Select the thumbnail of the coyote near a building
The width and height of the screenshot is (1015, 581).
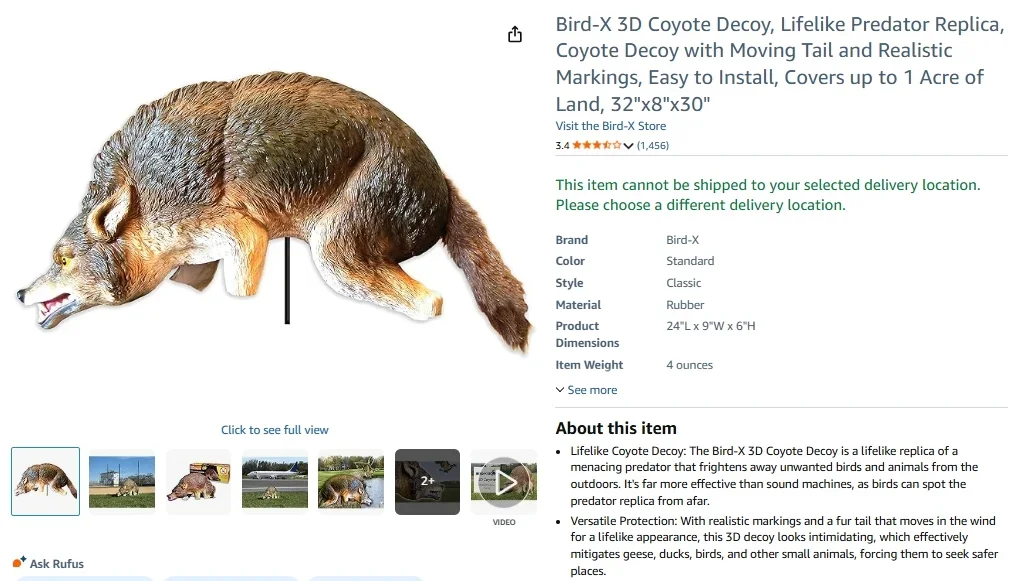click(122, 481)
